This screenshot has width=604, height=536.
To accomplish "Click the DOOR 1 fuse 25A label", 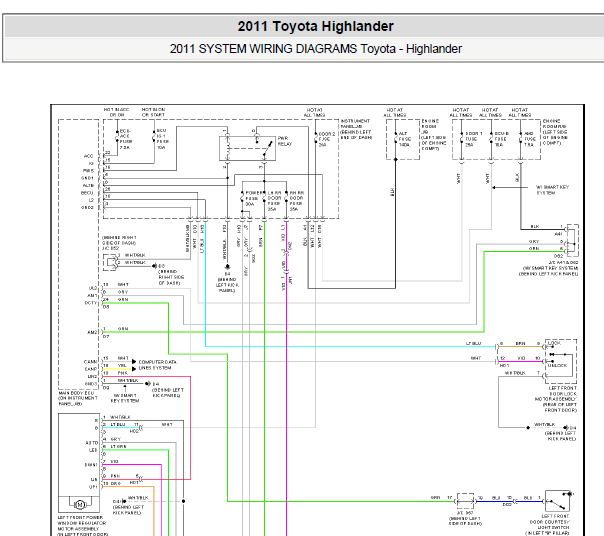I will pyautogui.click(x=473, y=139).
